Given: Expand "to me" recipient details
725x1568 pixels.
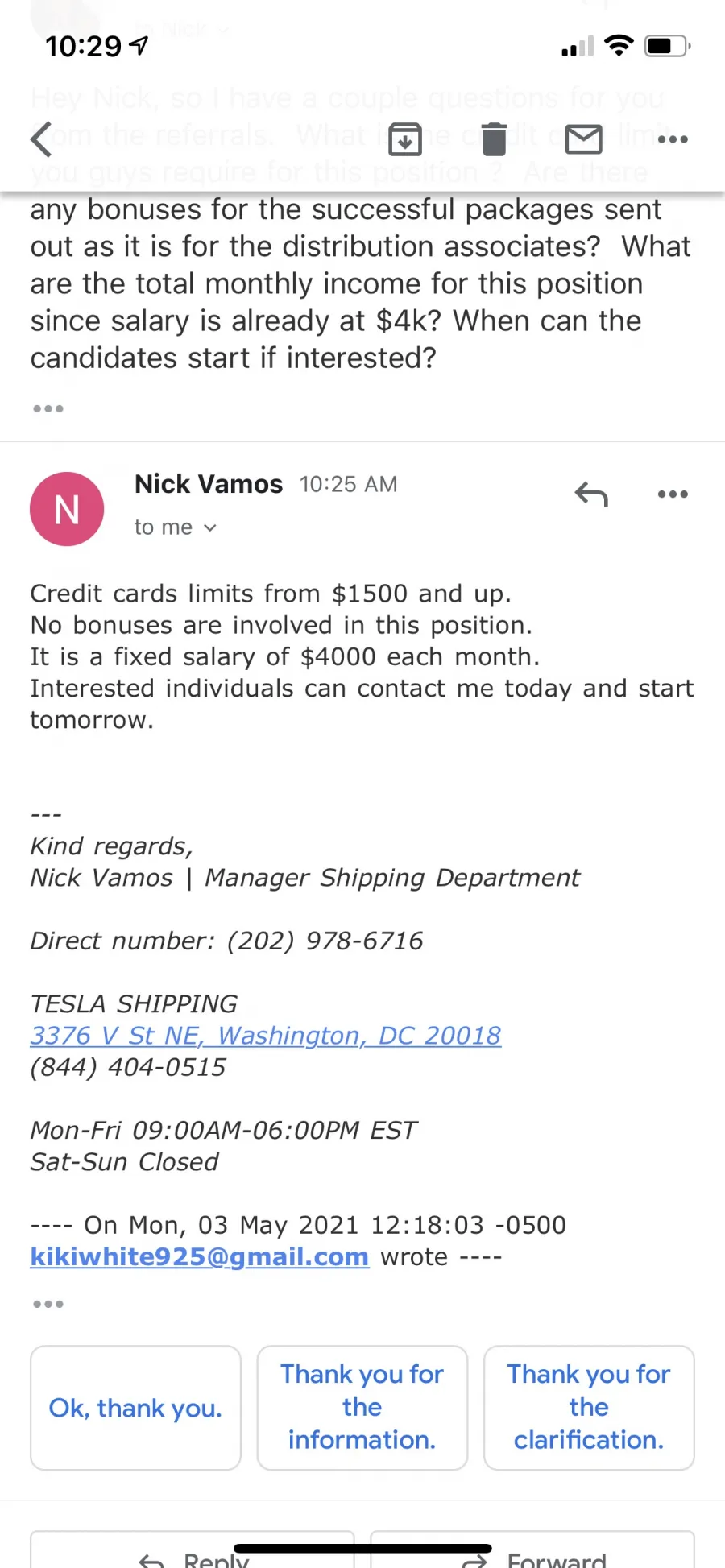Looking at the screenshot, I should tap(176, 527).
